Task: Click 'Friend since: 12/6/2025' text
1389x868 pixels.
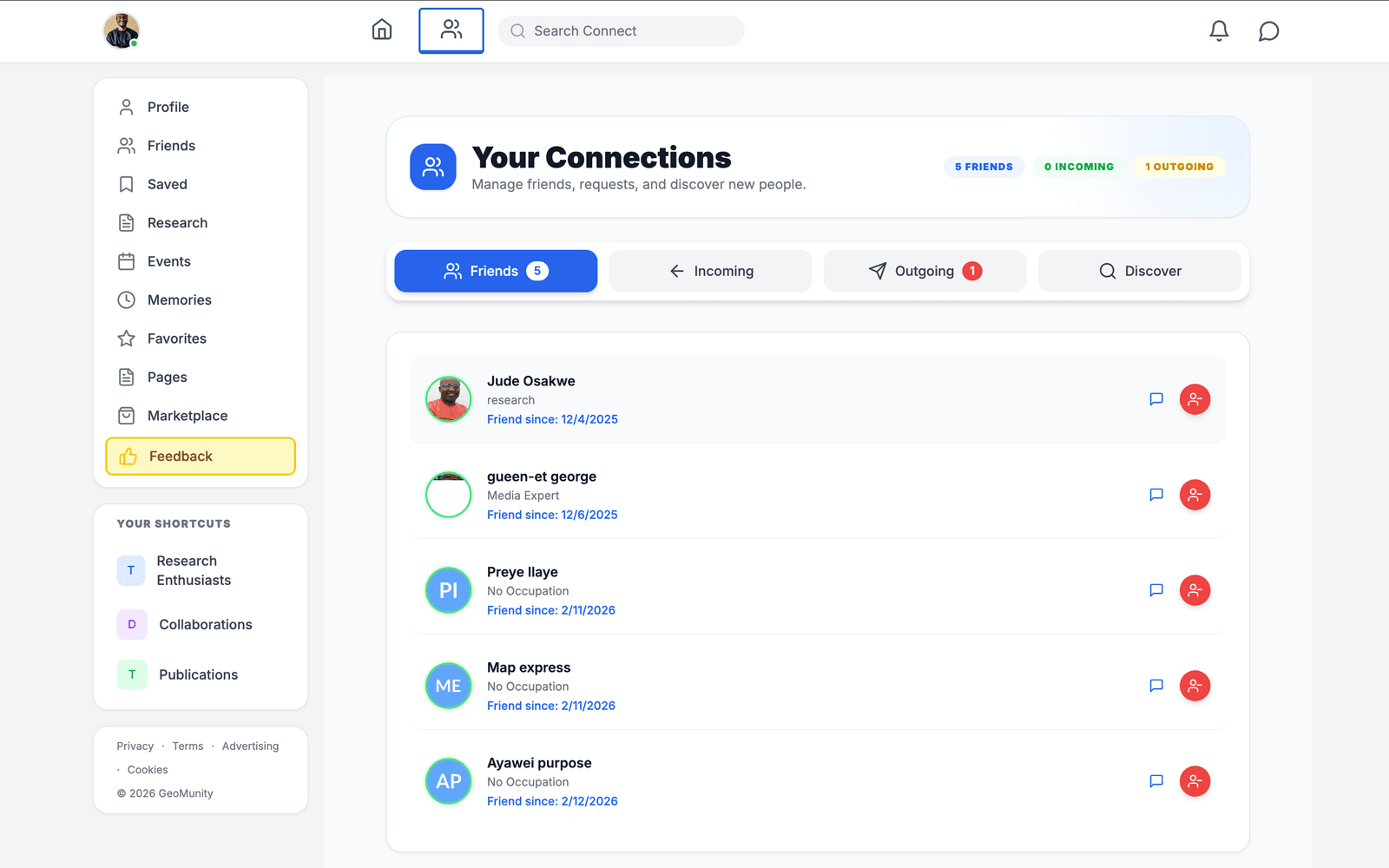Action: pos(552,515)
